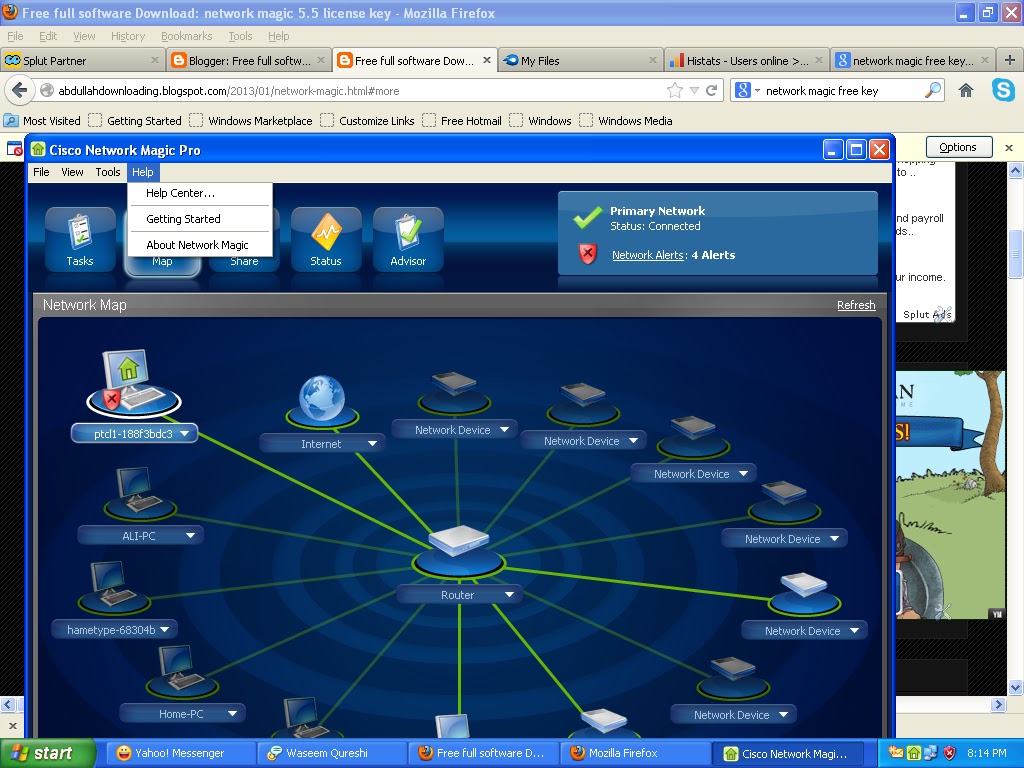Switch to the My Files tab
The image size is (1024, 768).
(x=580, y=60)
